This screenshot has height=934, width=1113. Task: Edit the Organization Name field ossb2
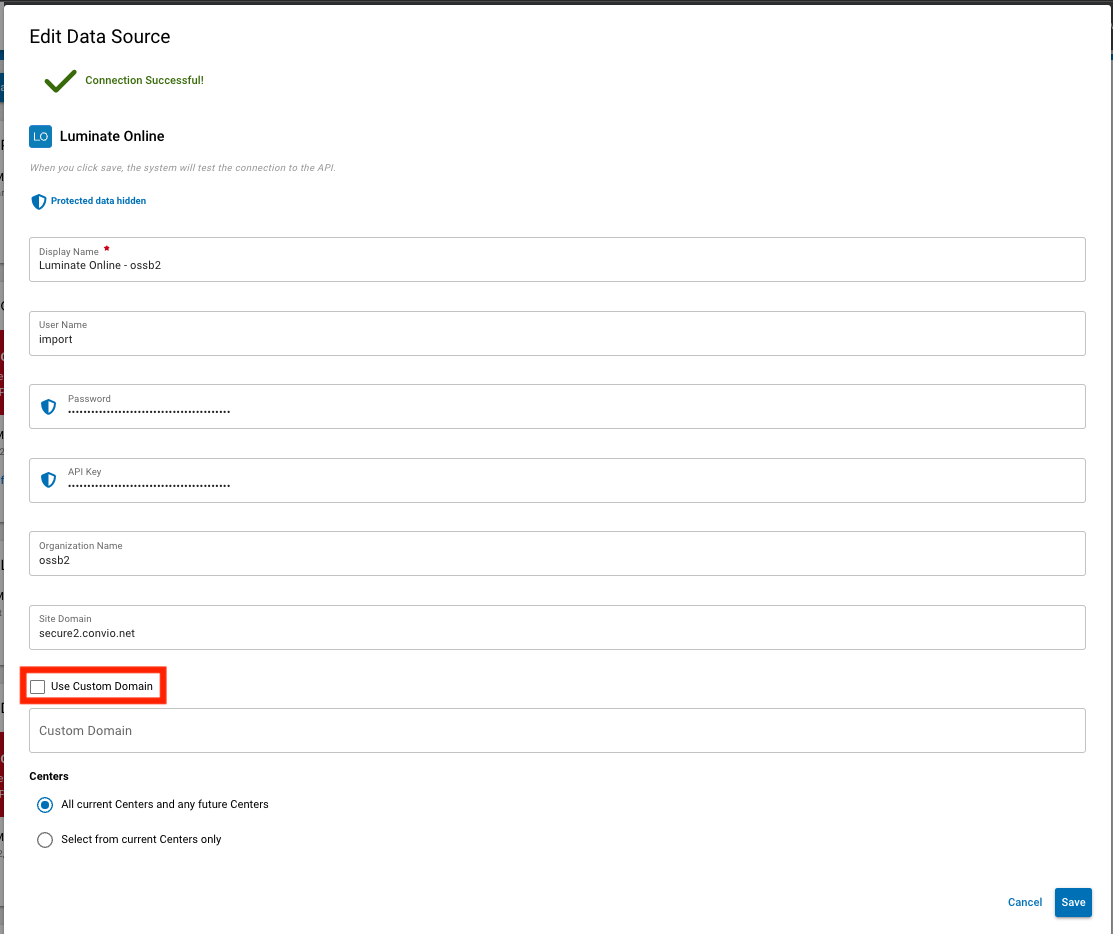557,554
